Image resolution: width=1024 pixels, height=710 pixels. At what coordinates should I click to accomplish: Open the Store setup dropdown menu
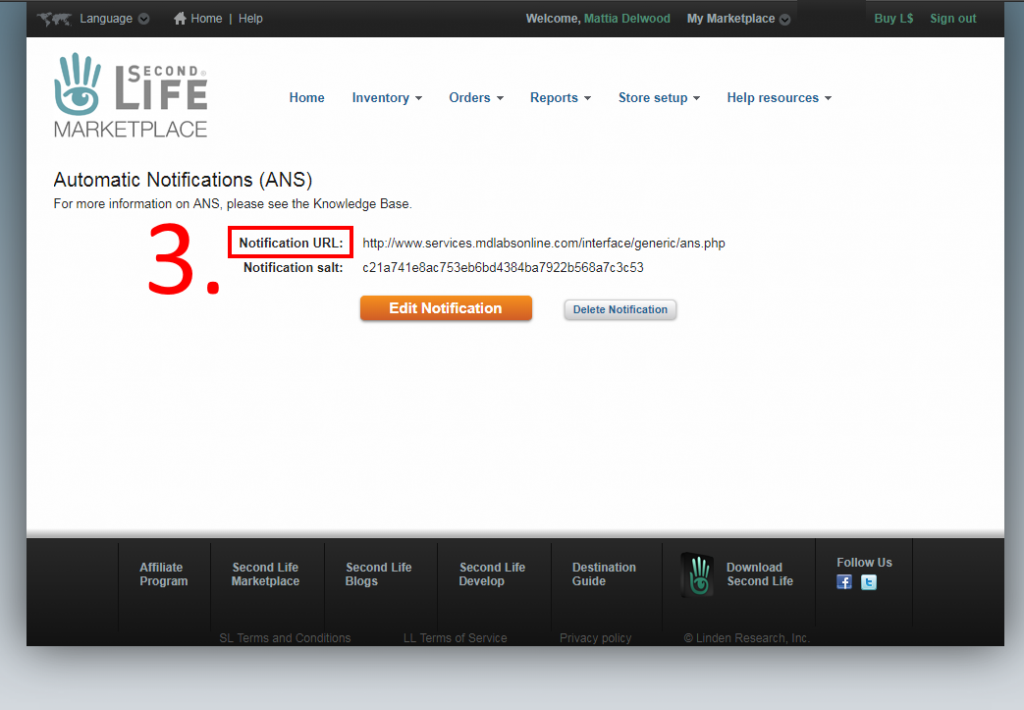pyautogui.click(x=659, y=98)
